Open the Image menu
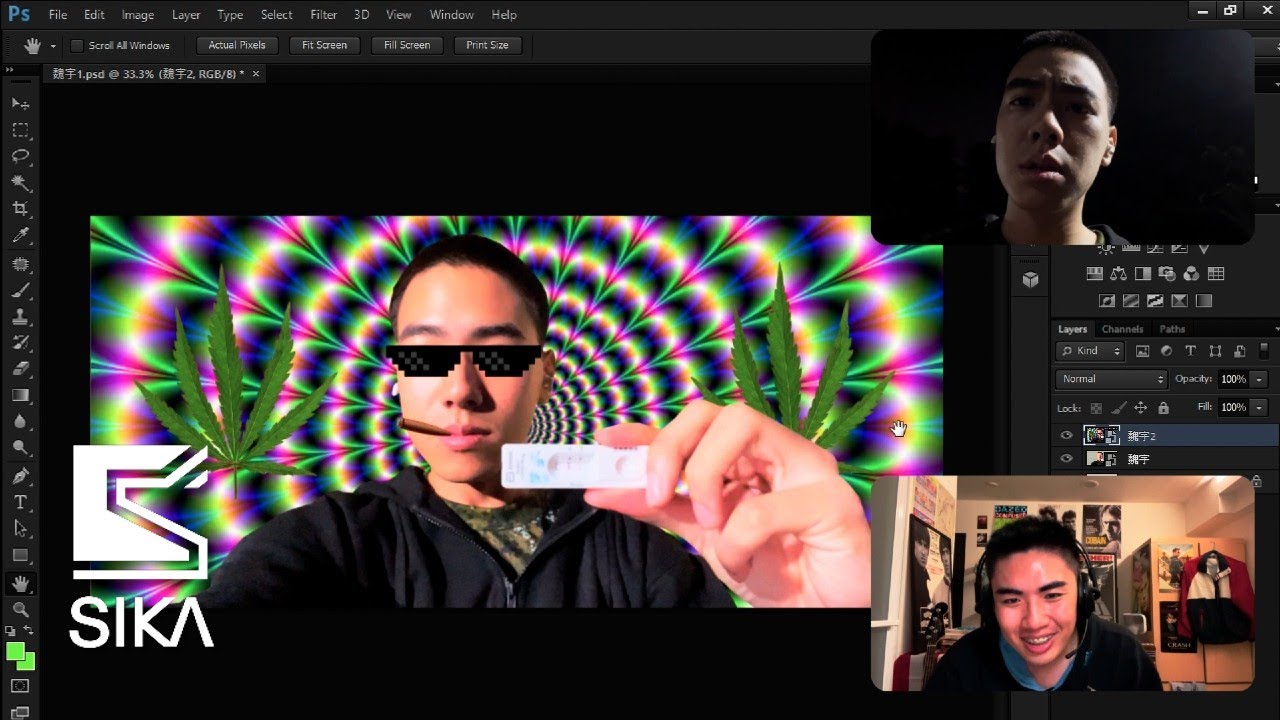 pos(138,15)
